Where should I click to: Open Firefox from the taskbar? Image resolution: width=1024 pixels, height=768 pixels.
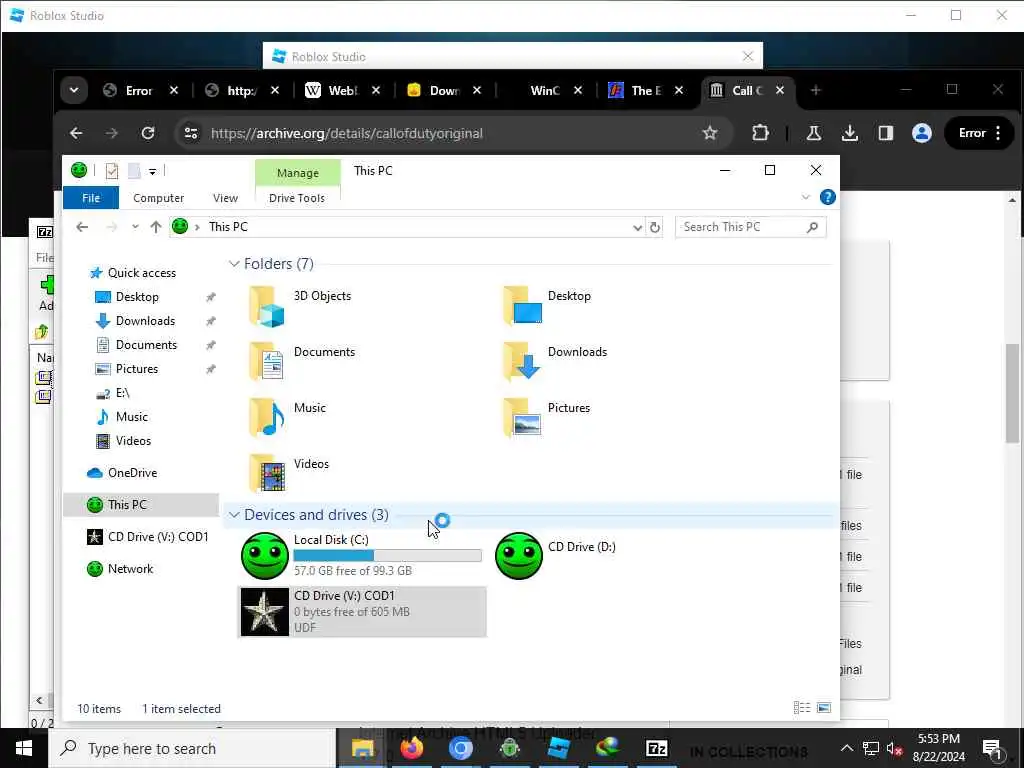411,748
